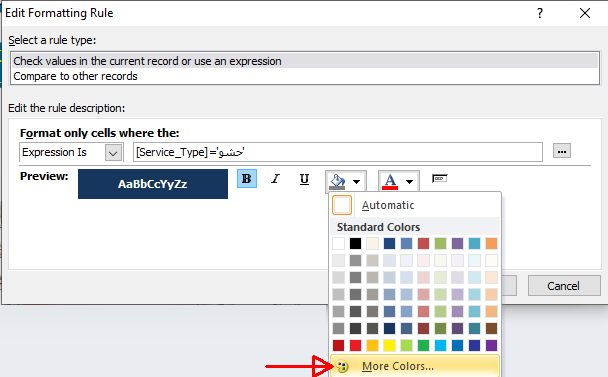Viewport: 608px width, 377px height.
Task: Pick the medium blue swatch in top row
Action: point(406,244)
